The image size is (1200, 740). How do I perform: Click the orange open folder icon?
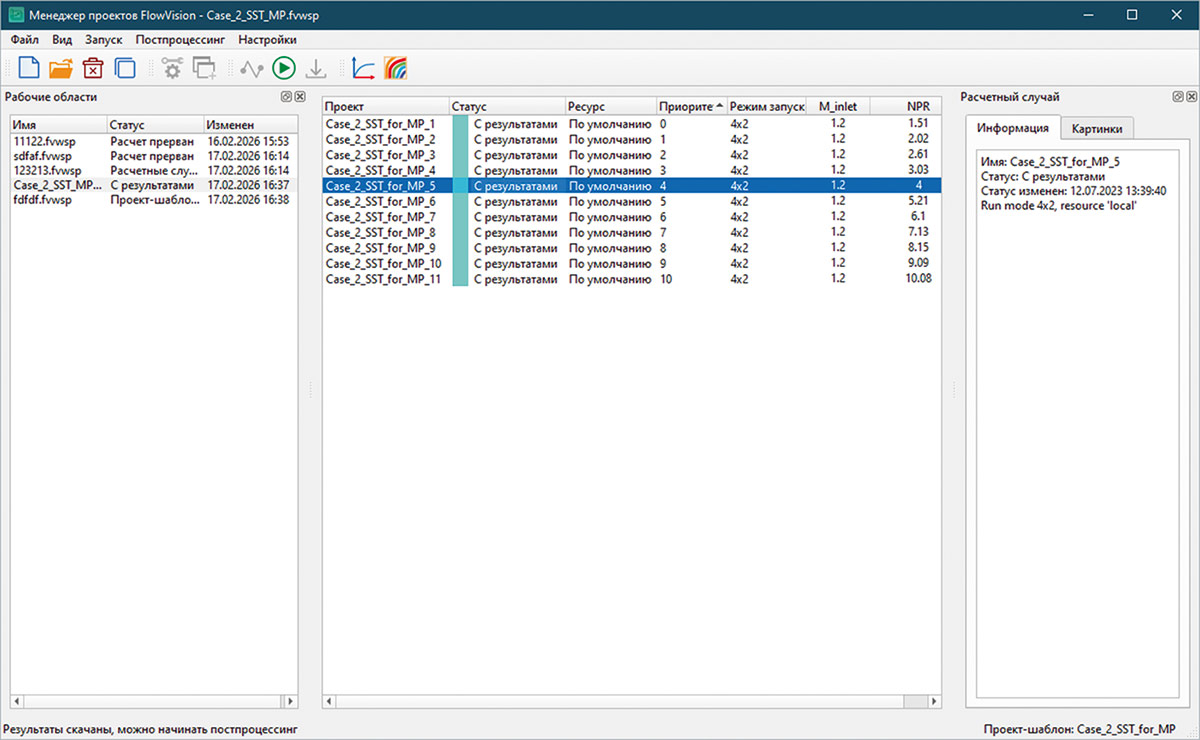[x=61, y=68]
